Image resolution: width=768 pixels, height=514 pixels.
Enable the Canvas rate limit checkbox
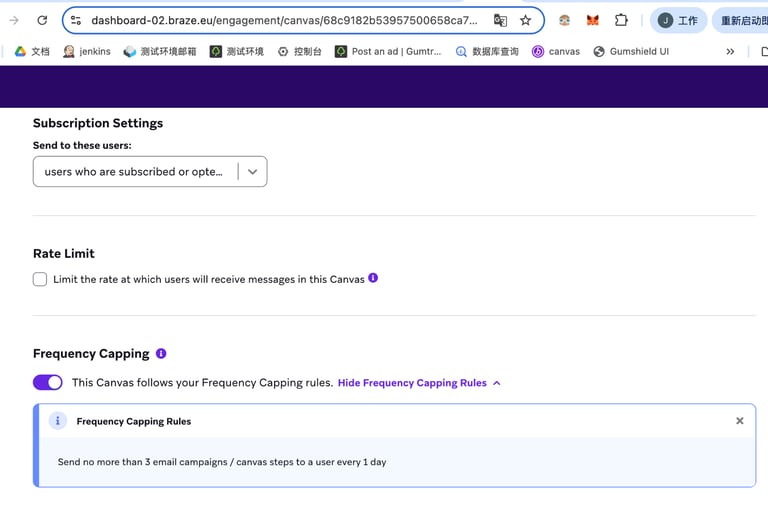pos(40,279)
